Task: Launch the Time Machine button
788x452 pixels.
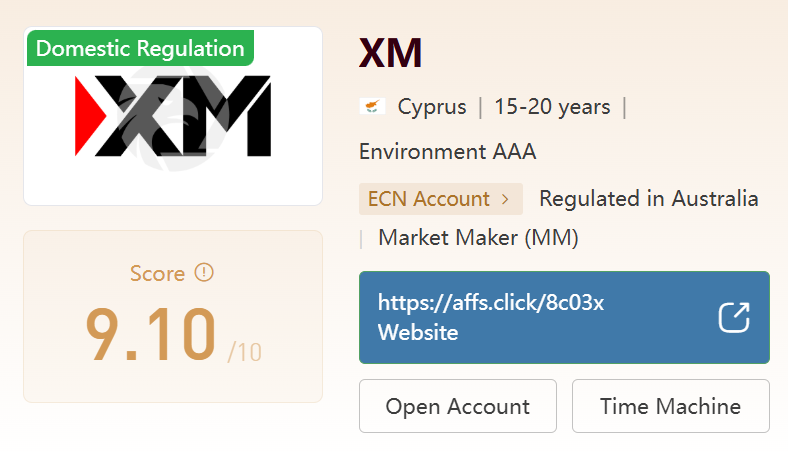Action: click(x=670, y=406)
